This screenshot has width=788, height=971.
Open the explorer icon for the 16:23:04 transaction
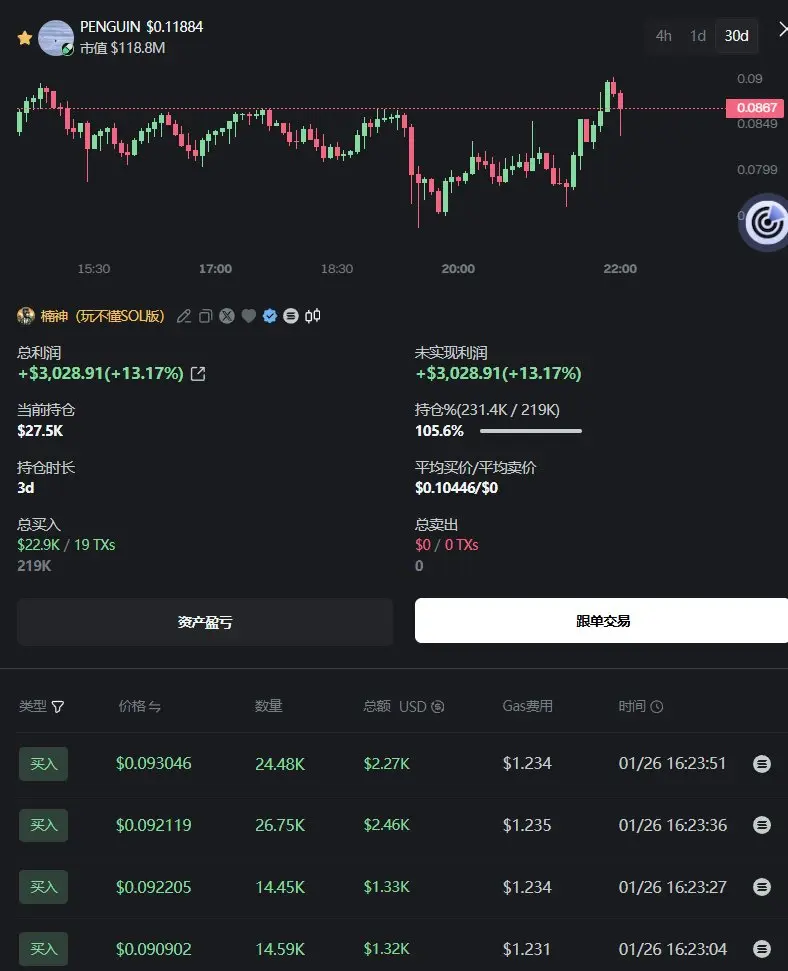[x=762, y=949]
